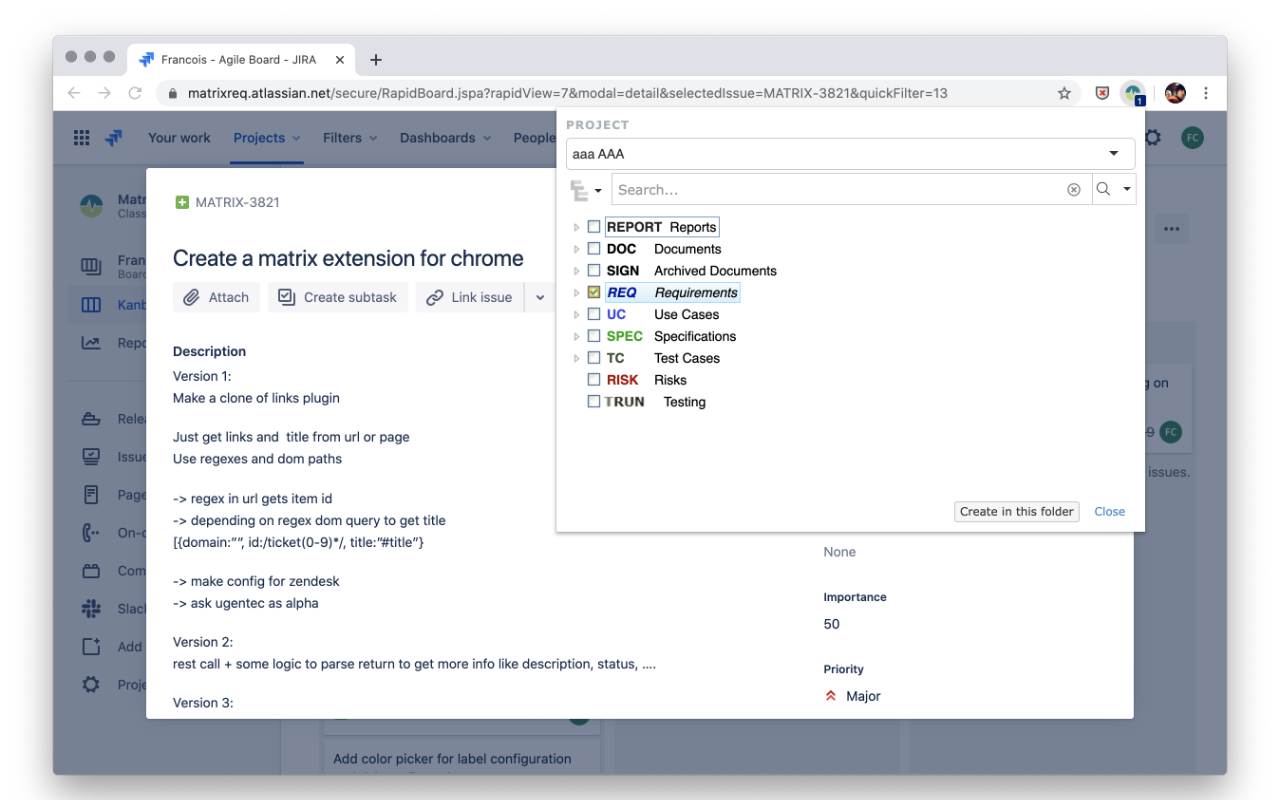Select the Francois Agile Board browser tab
This screenshot has height=800, width=1280.
[x=241, y=60]
